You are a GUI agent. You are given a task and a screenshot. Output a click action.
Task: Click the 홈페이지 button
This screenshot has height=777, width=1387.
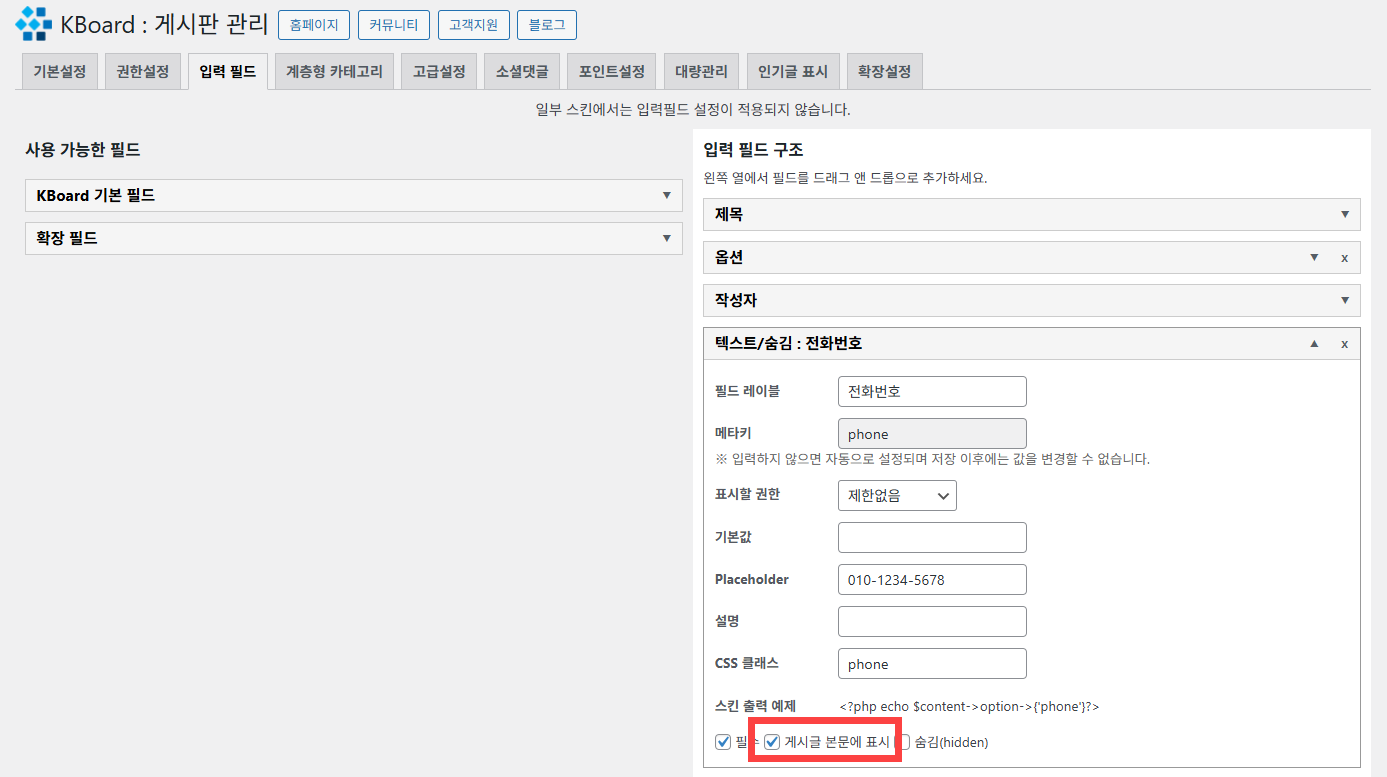(x=314, y=25)
